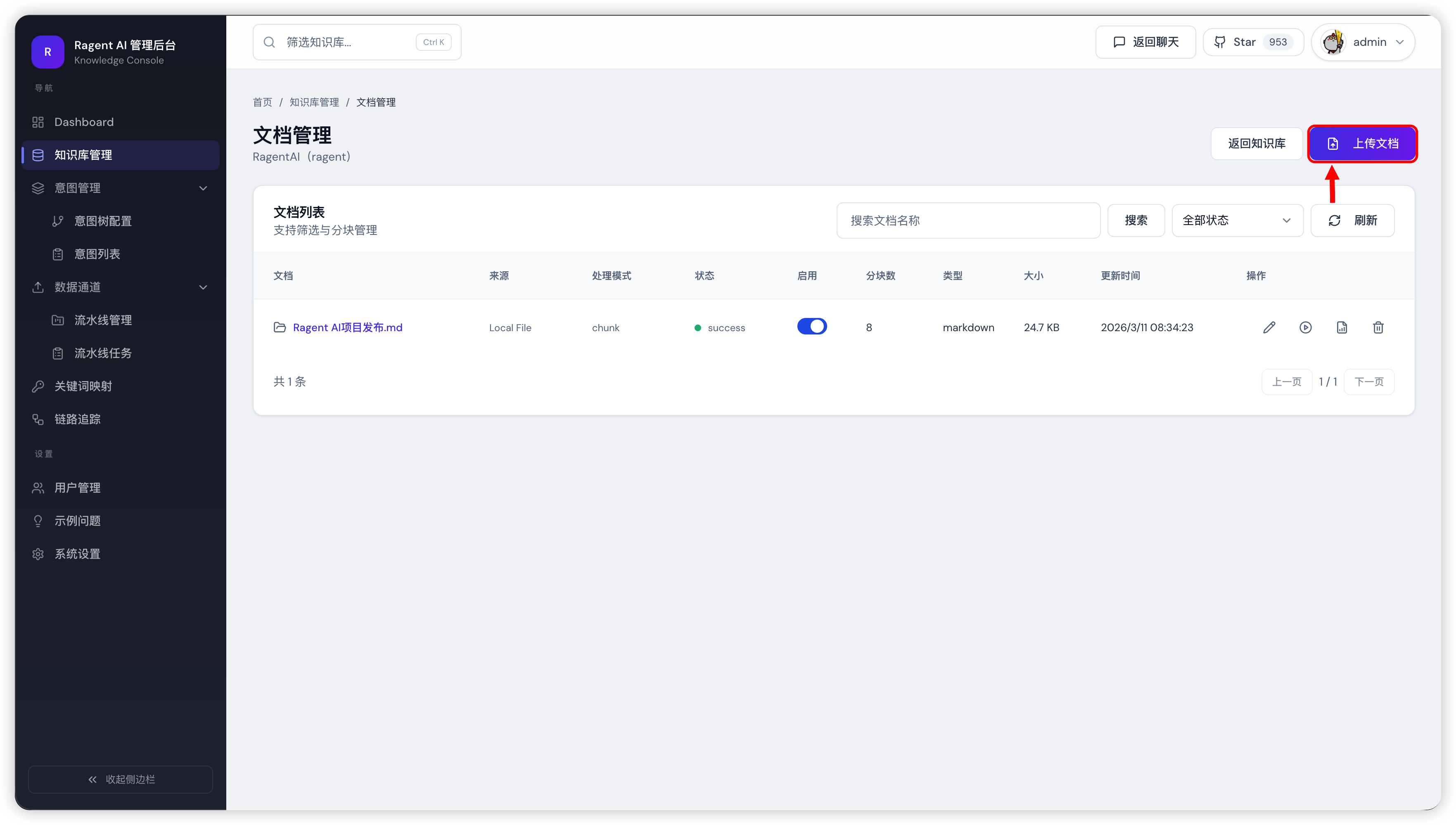Click the refresh 刷新 button
The height and width of the screenshot is (825, 1456).
(x=1352, y=220)
